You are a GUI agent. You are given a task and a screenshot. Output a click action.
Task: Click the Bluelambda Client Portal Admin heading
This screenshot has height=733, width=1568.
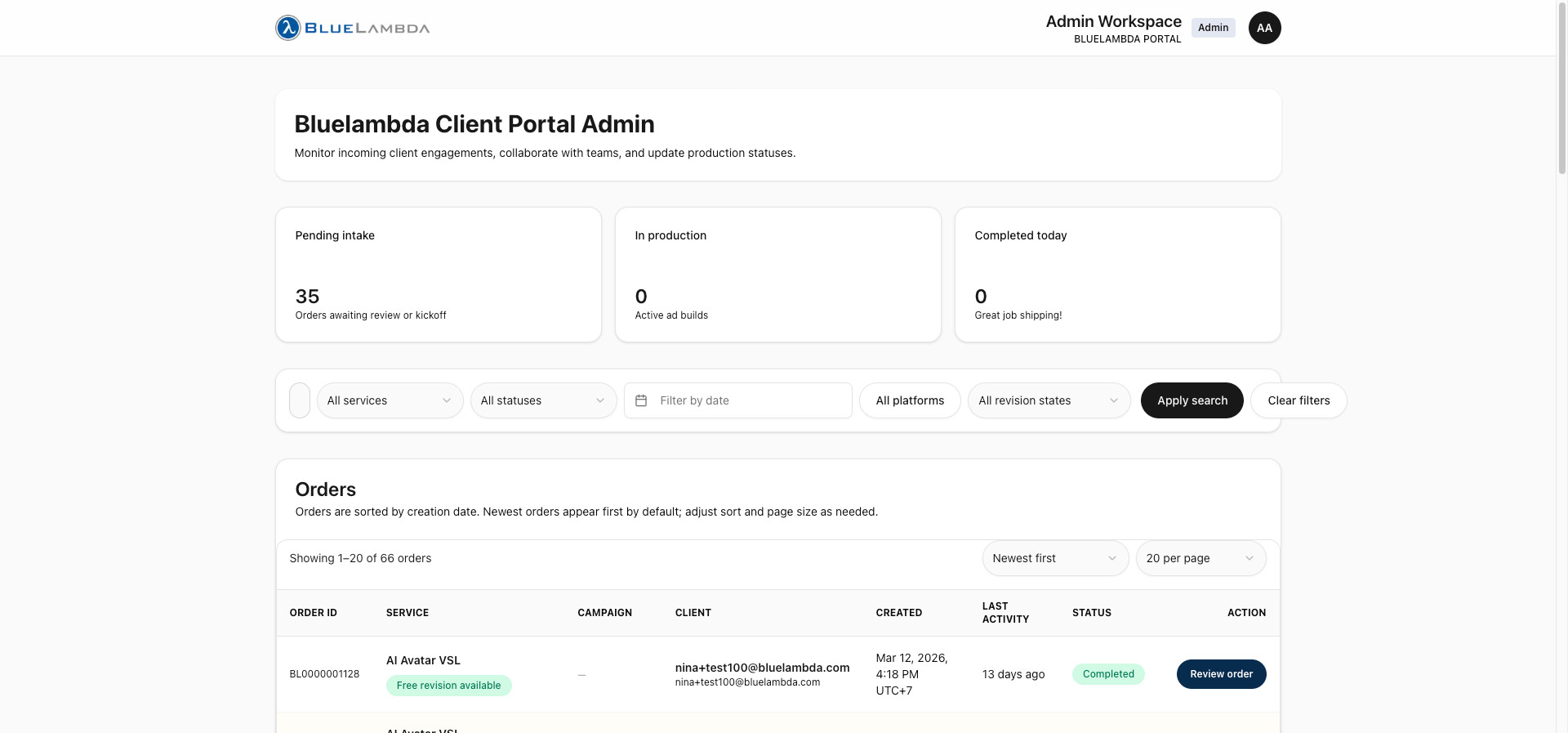(474, 124)
